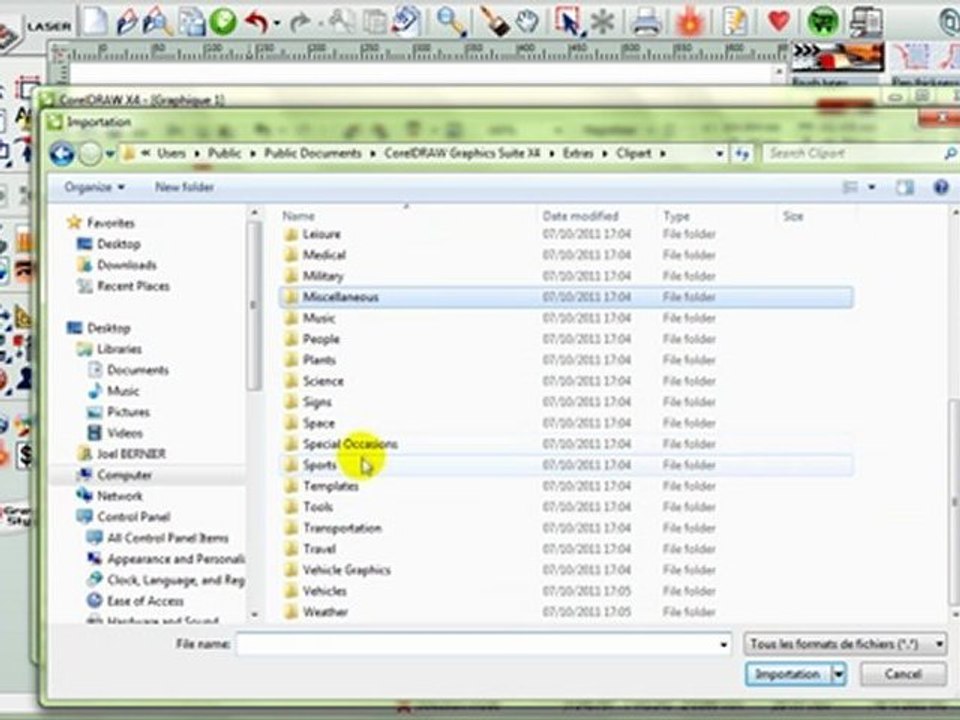Image resolution: width=960 pixels, height=720 pixels.
Task: Click Extras in the breadcrumb path
Action: click(x=578, y=153)
